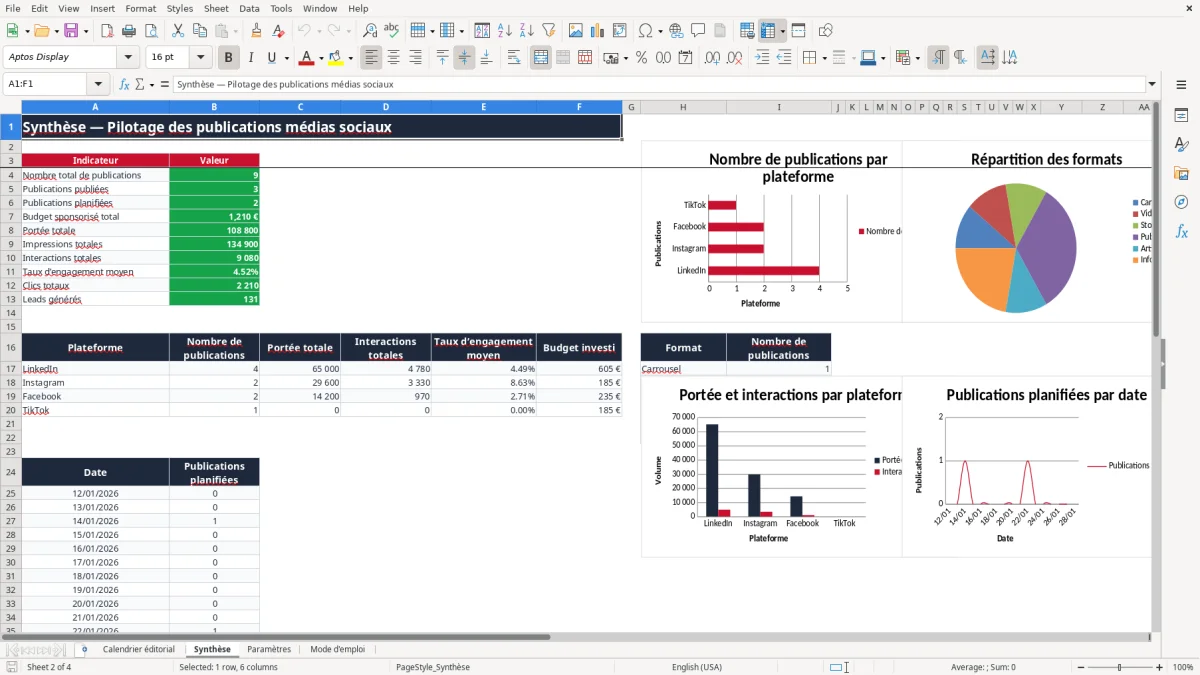Viewport: 1200px width, 675px height.
Task: Insert a hyperlink via globe icon
Action: tap(676, 31)
